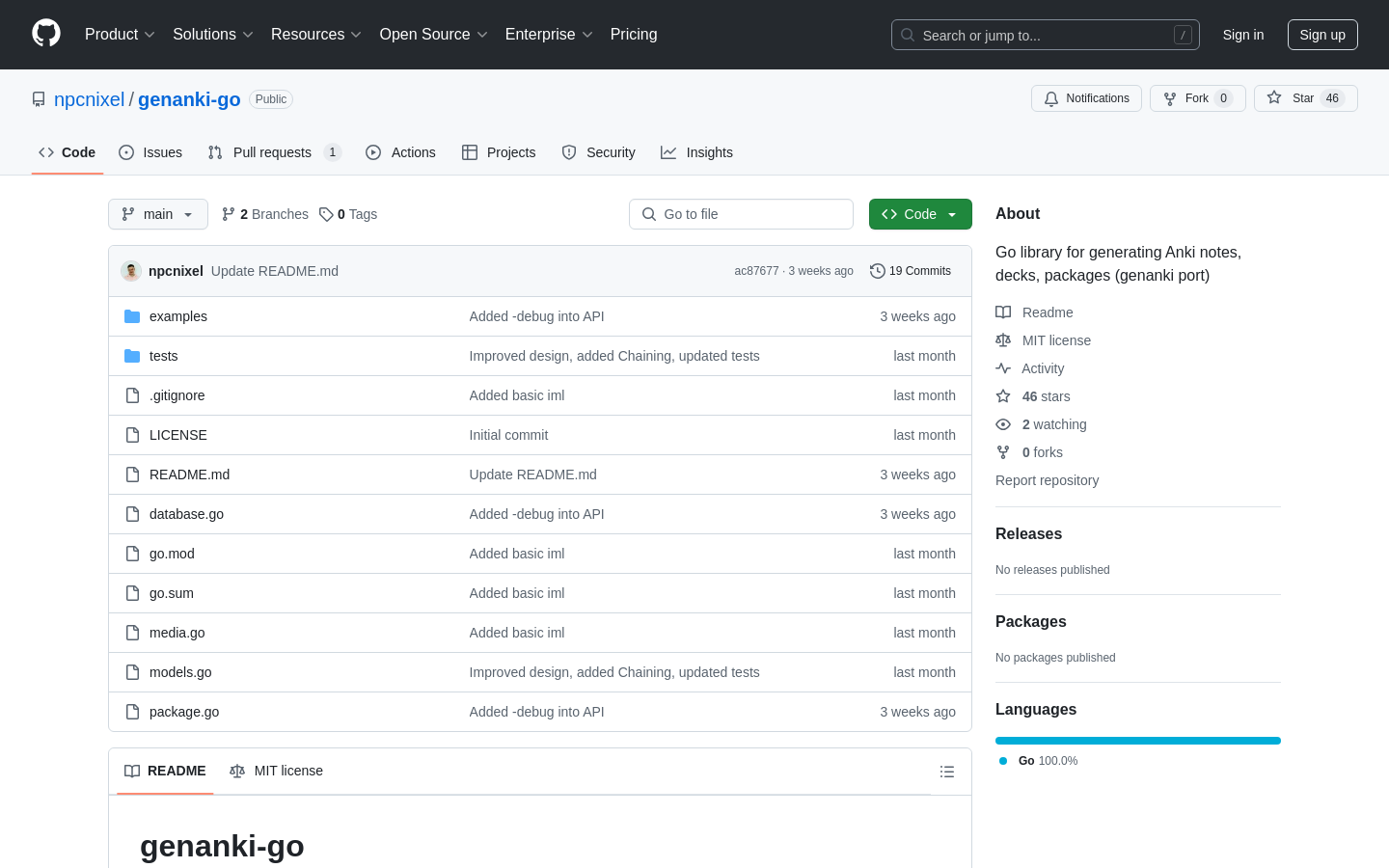The image size is (1389, 868).
Task: Click the .gitignore file icon
Action: tap(132, 395)
